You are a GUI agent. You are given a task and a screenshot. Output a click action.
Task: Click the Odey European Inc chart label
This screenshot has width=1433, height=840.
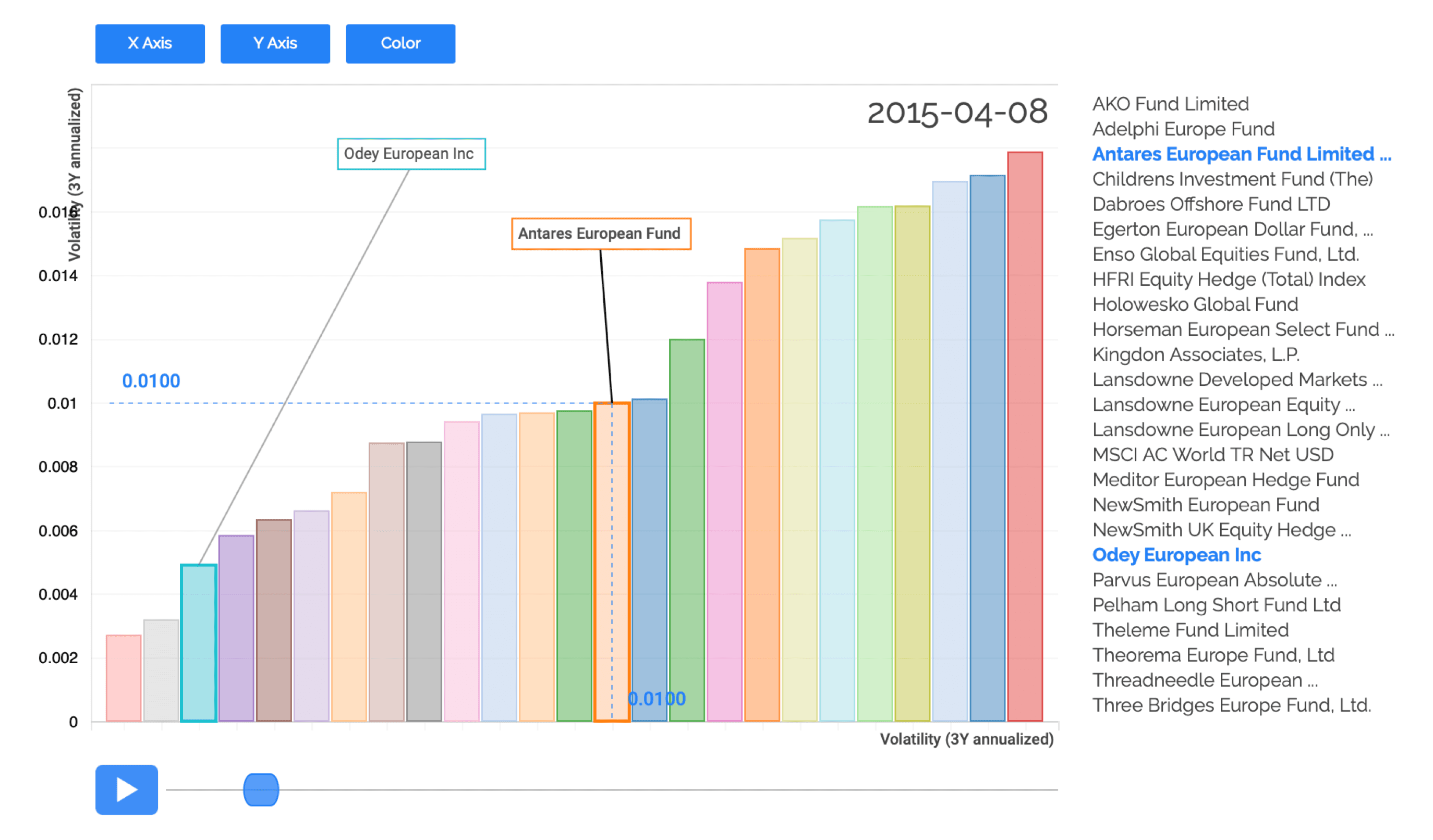tap(411, 153)
